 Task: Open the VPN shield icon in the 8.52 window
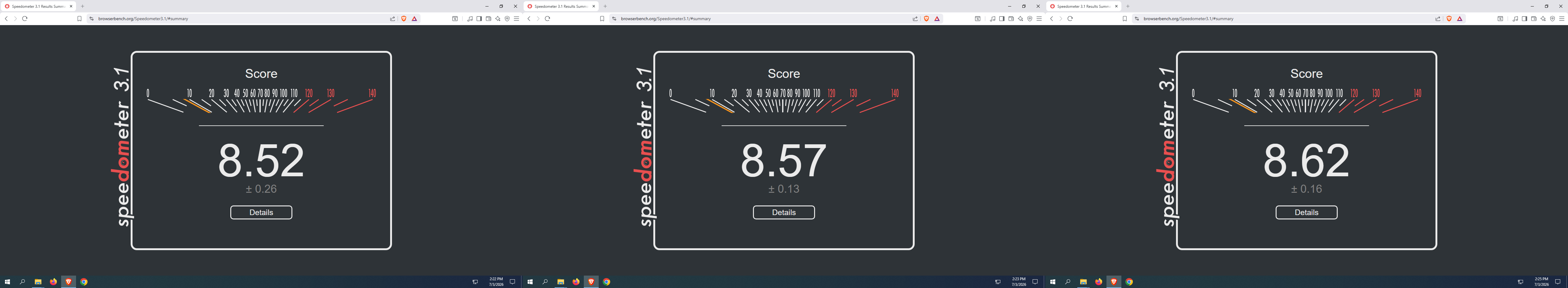point(507,19)
